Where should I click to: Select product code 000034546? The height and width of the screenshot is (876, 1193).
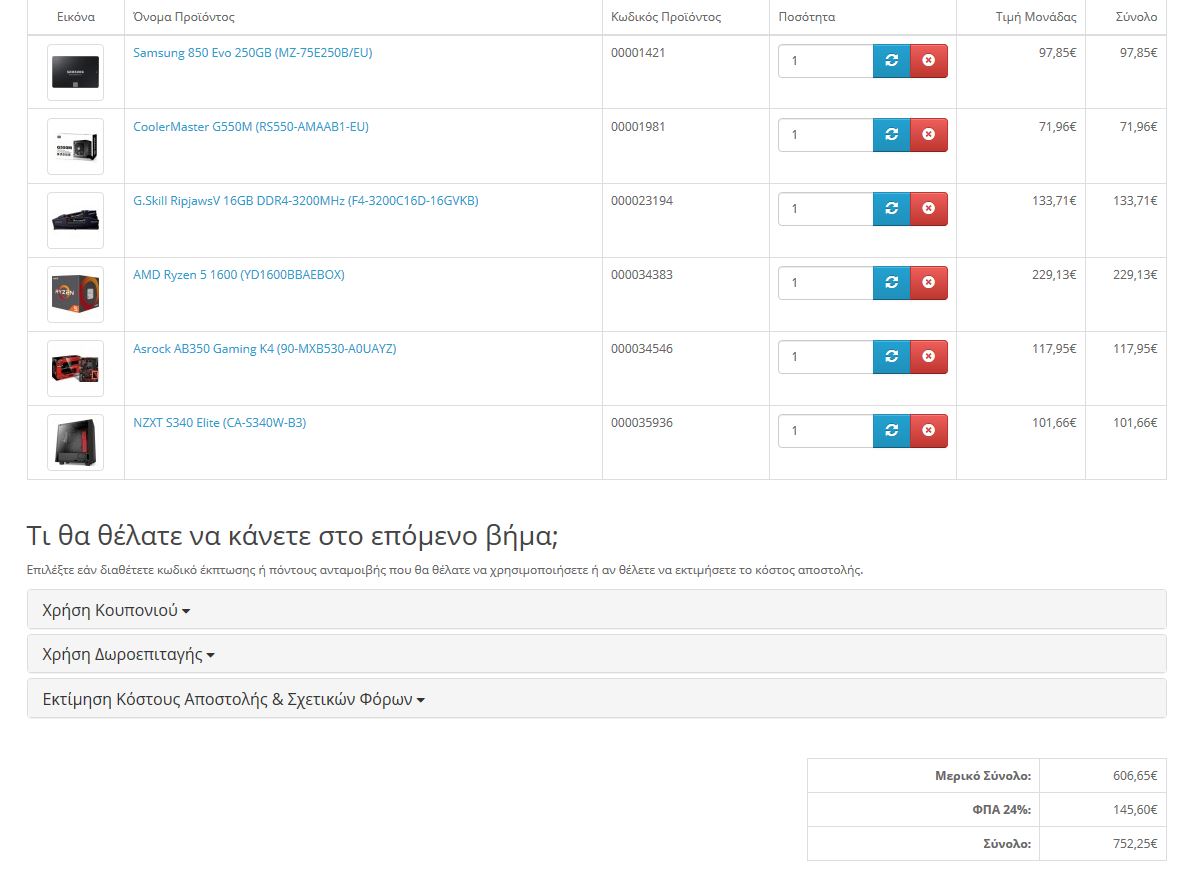642,349
